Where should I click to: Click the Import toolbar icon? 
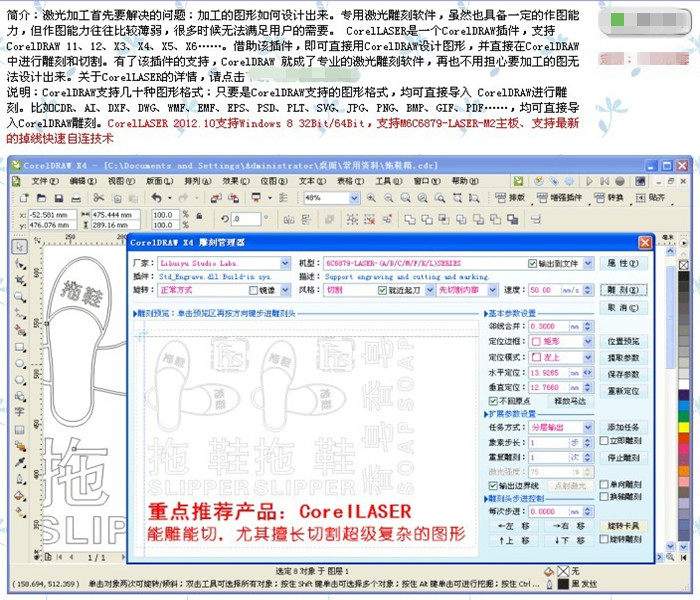pos(216,198)
